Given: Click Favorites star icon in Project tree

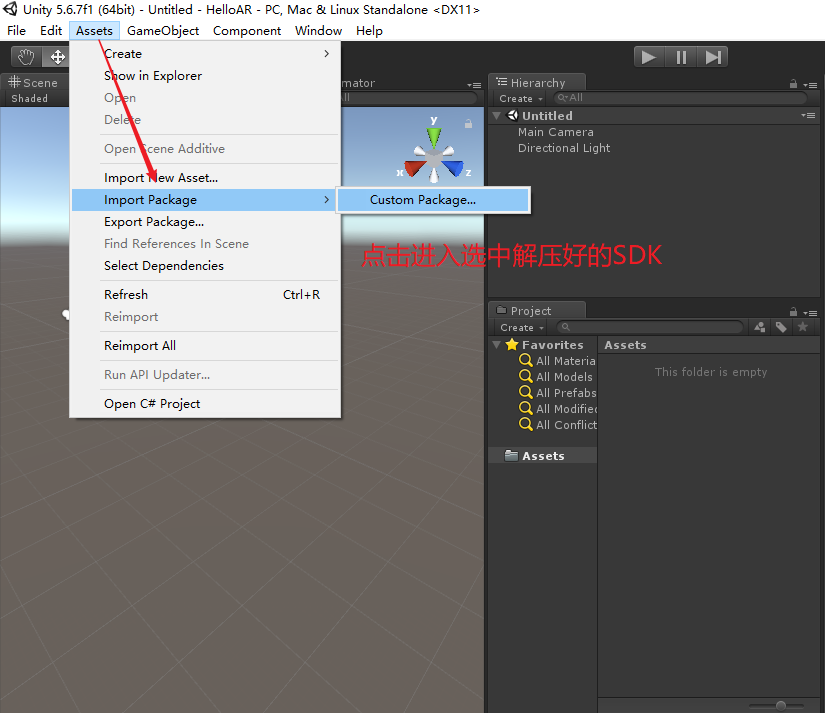Looking at the screenshot, I should point(512,345).
